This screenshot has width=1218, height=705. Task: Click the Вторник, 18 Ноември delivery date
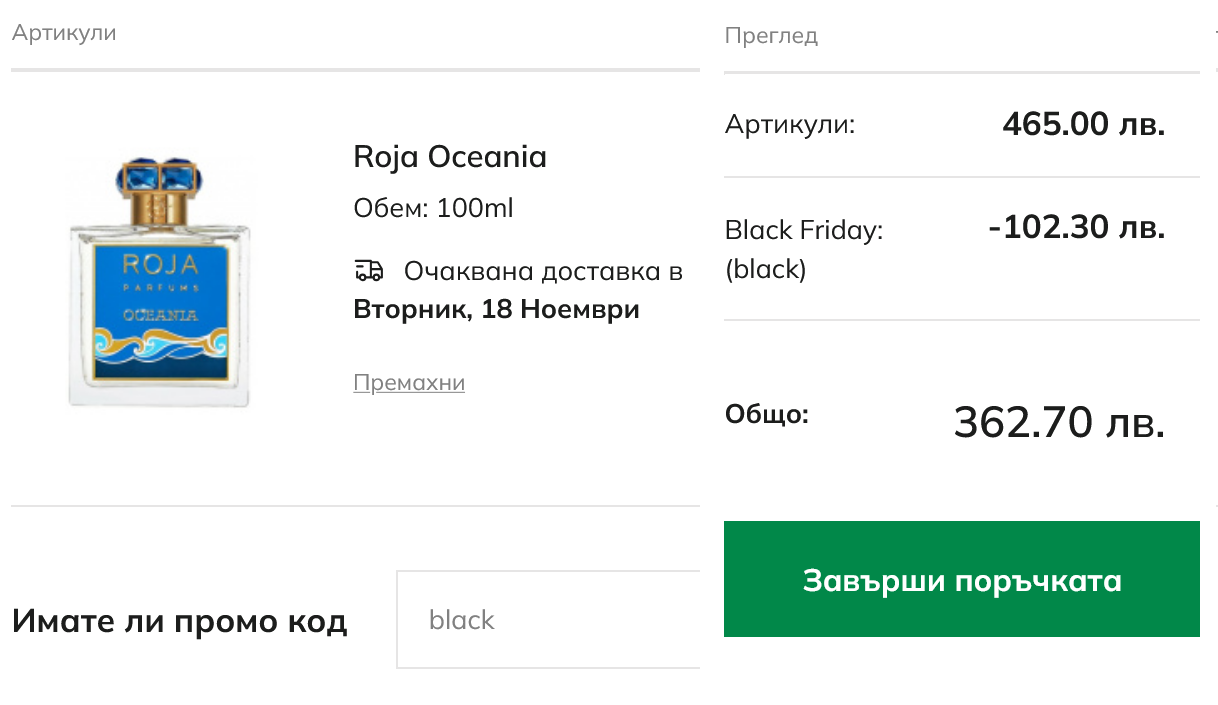pyautogui.click(x=496, y=309)
